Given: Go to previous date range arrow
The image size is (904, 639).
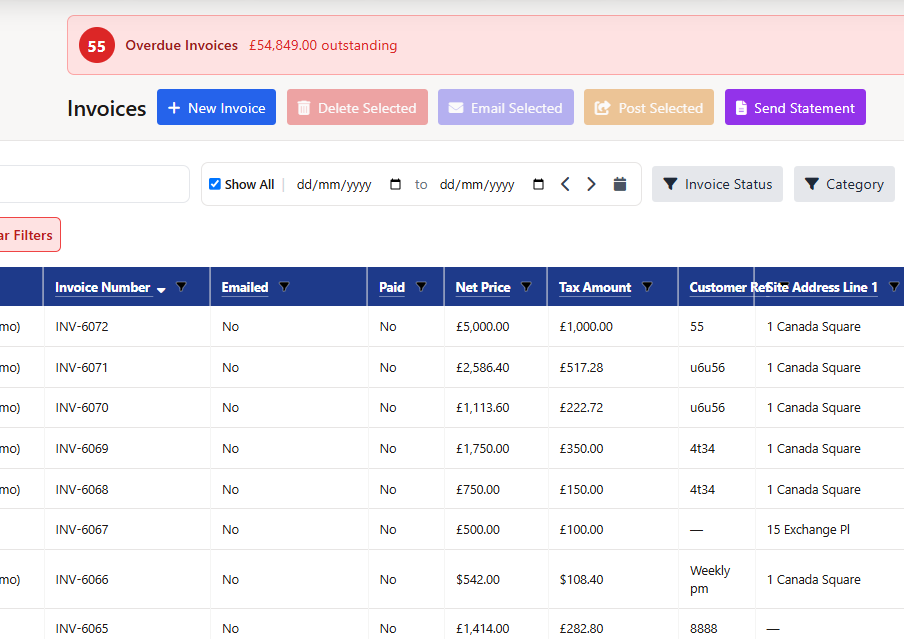Looking at the screenshot, I should click(x=565, y=184).
